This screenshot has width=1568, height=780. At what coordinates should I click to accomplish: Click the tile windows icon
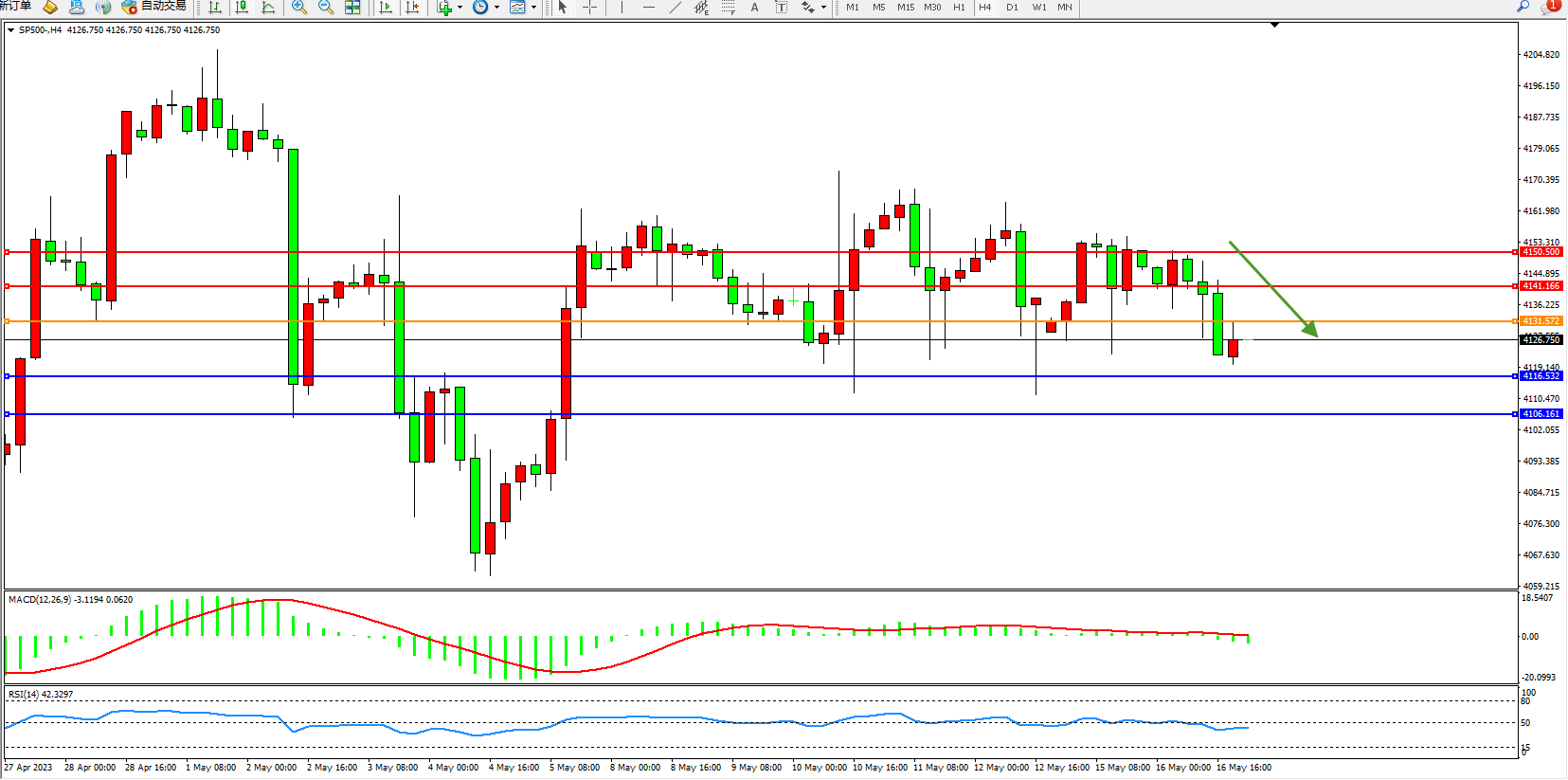(x=352, y=8)
